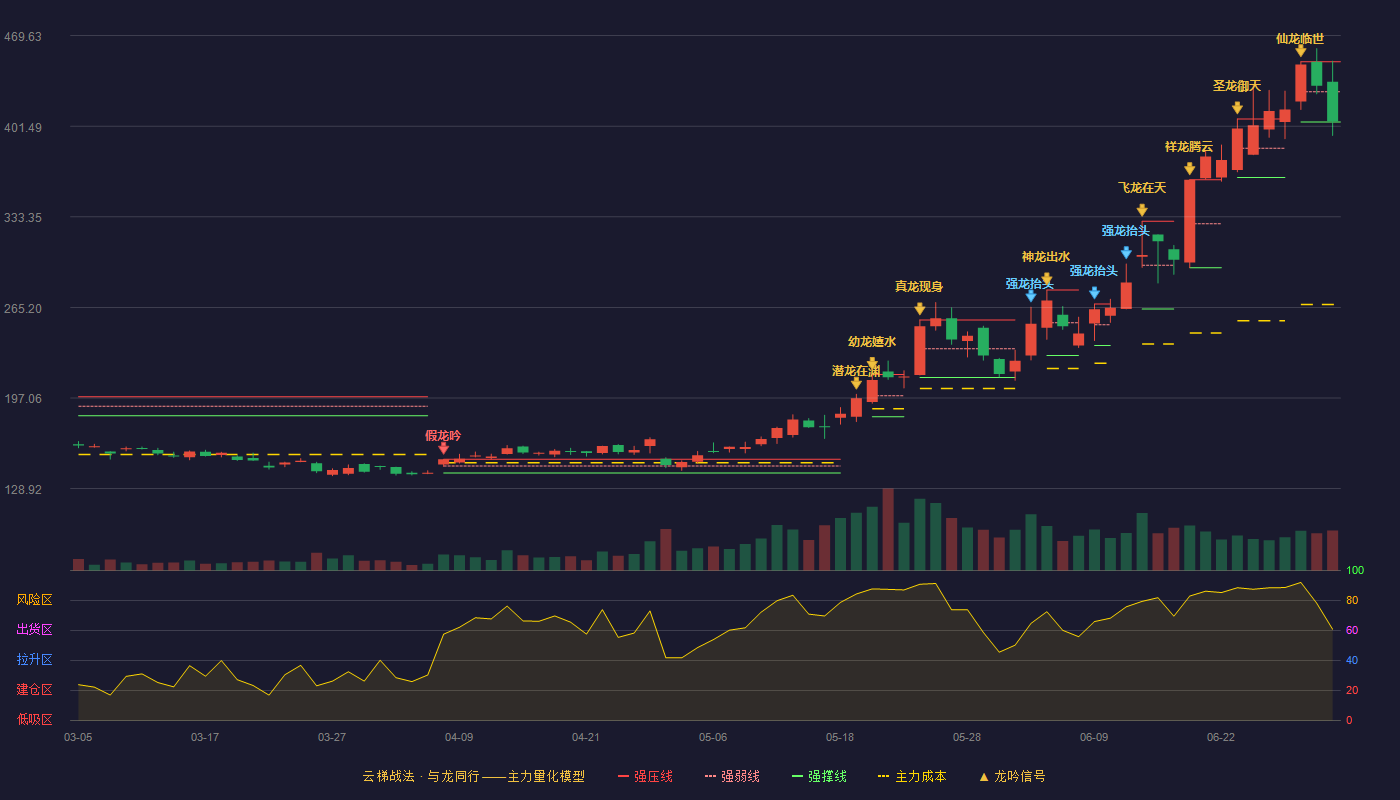The image size is (1400, 800).
Task: Select the 神龙出水 signal arrow
Action: [x=1047, y=279]
